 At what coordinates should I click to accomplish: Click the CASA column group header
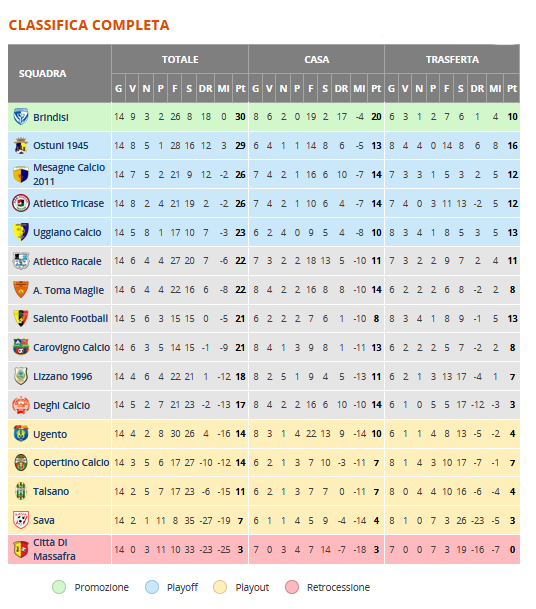click(317, 59)
